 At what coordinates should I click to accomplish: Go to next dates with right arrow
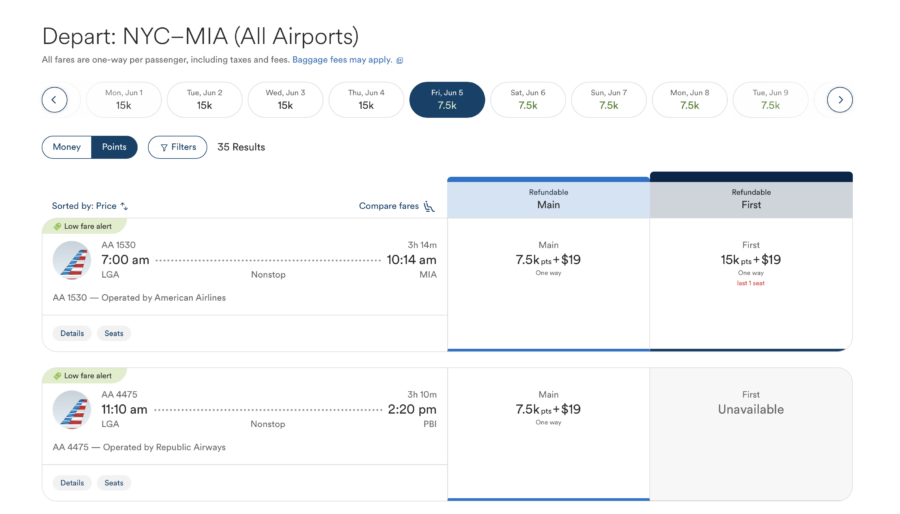pyautogui.click(x=840, y=100)
